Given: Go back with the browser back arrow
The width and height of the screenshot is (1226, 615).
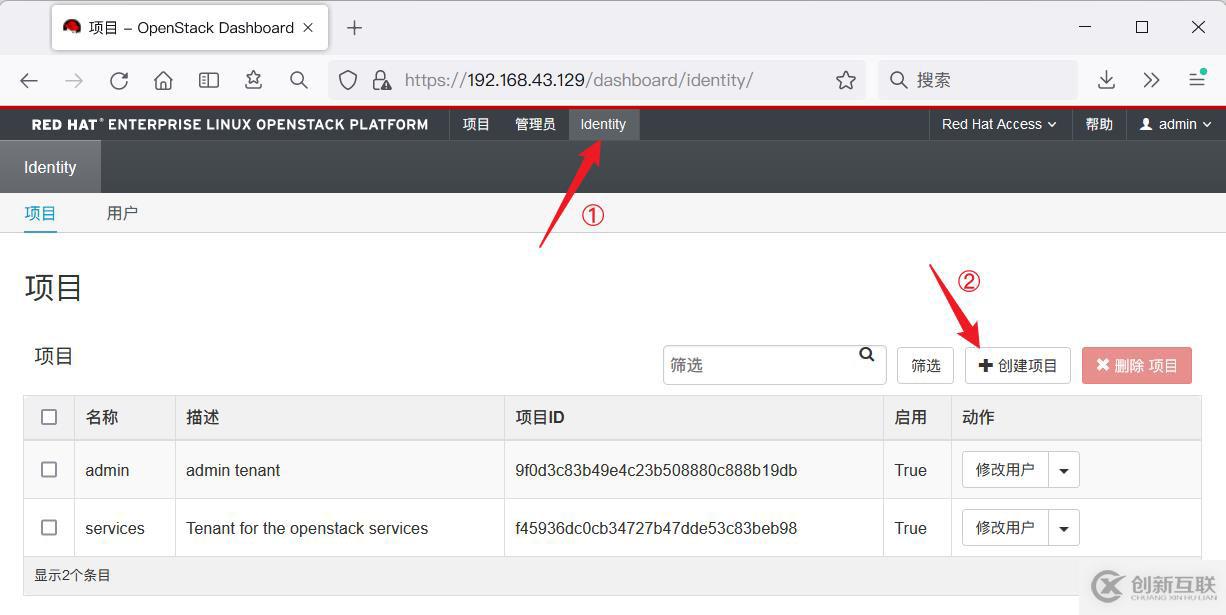Looking at the screenshot, I should [29, 80].
